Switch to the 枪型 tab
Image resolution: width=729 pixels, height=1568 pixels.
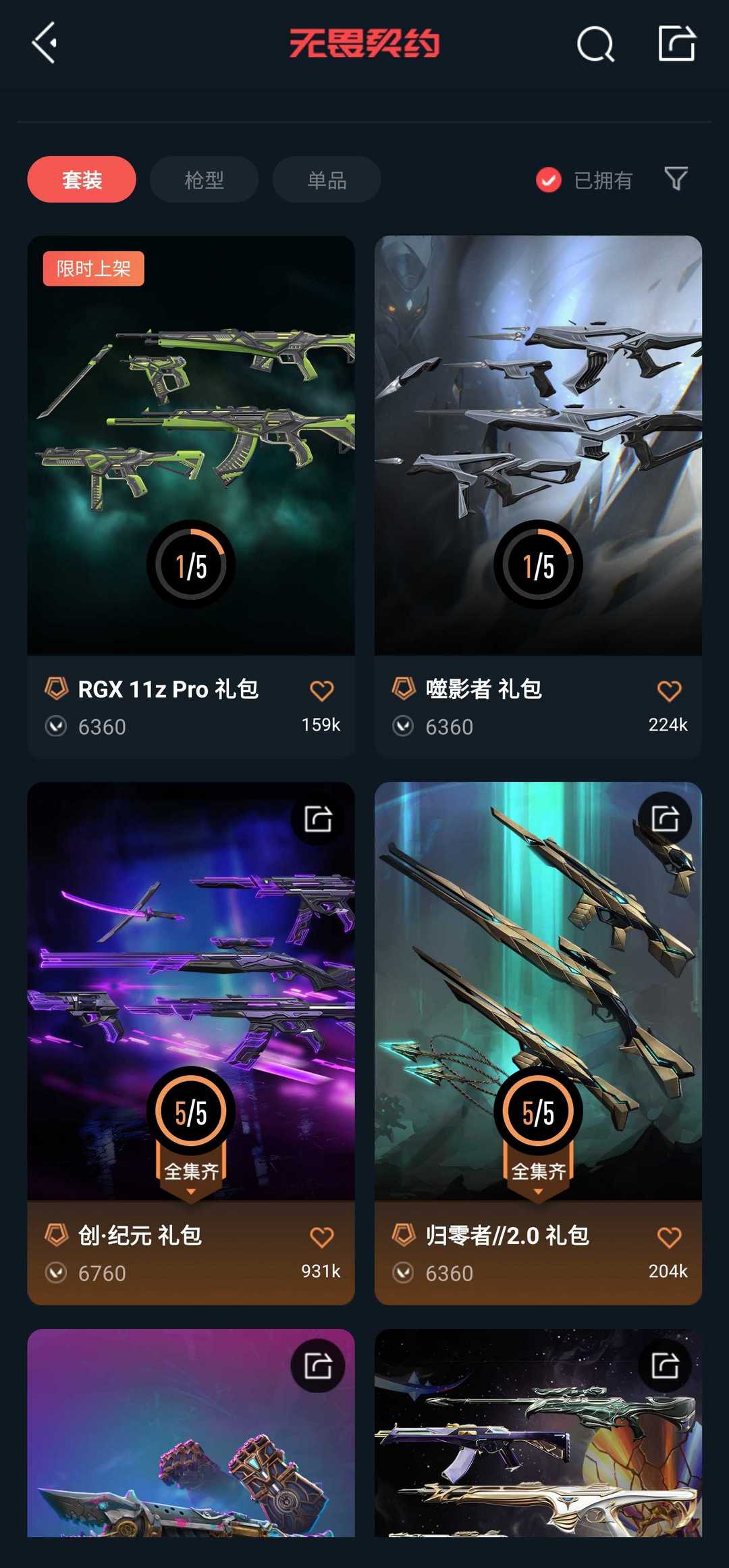click(204, 179)
